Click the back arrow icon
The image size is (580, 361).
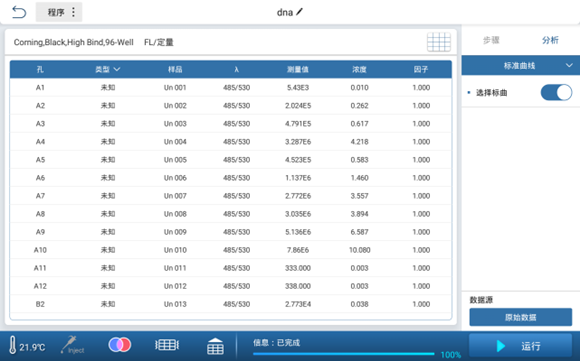19,12
